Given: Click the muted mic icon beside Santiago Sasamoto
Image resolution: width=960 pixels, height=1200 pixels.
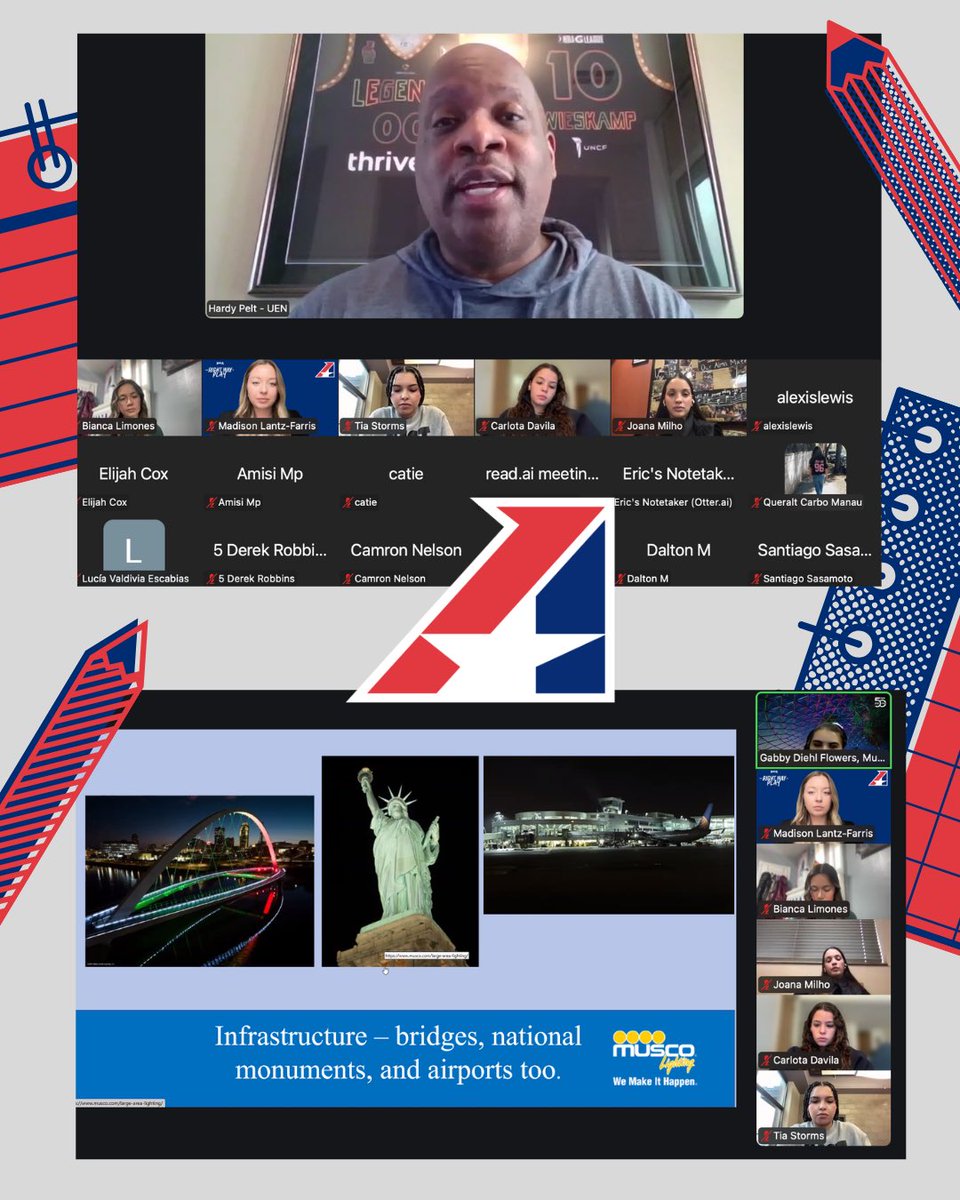Looking at the screenshot, I should coord(755,578).
